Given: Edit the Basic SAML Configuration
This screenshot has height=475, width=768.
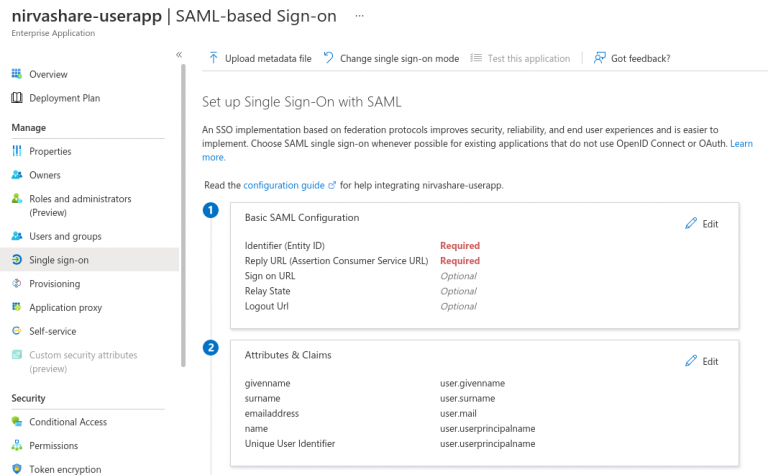Looking at the screenshot, I should tap(702, 224).
